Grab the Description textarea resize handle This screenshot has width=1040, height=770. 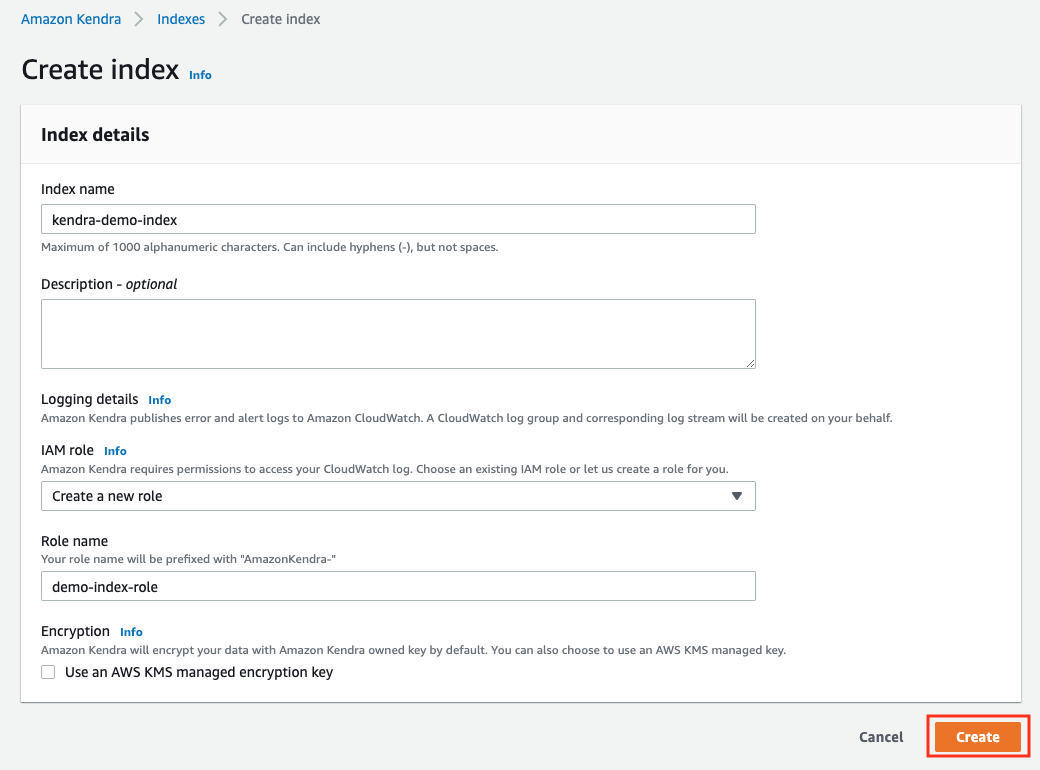750,363
